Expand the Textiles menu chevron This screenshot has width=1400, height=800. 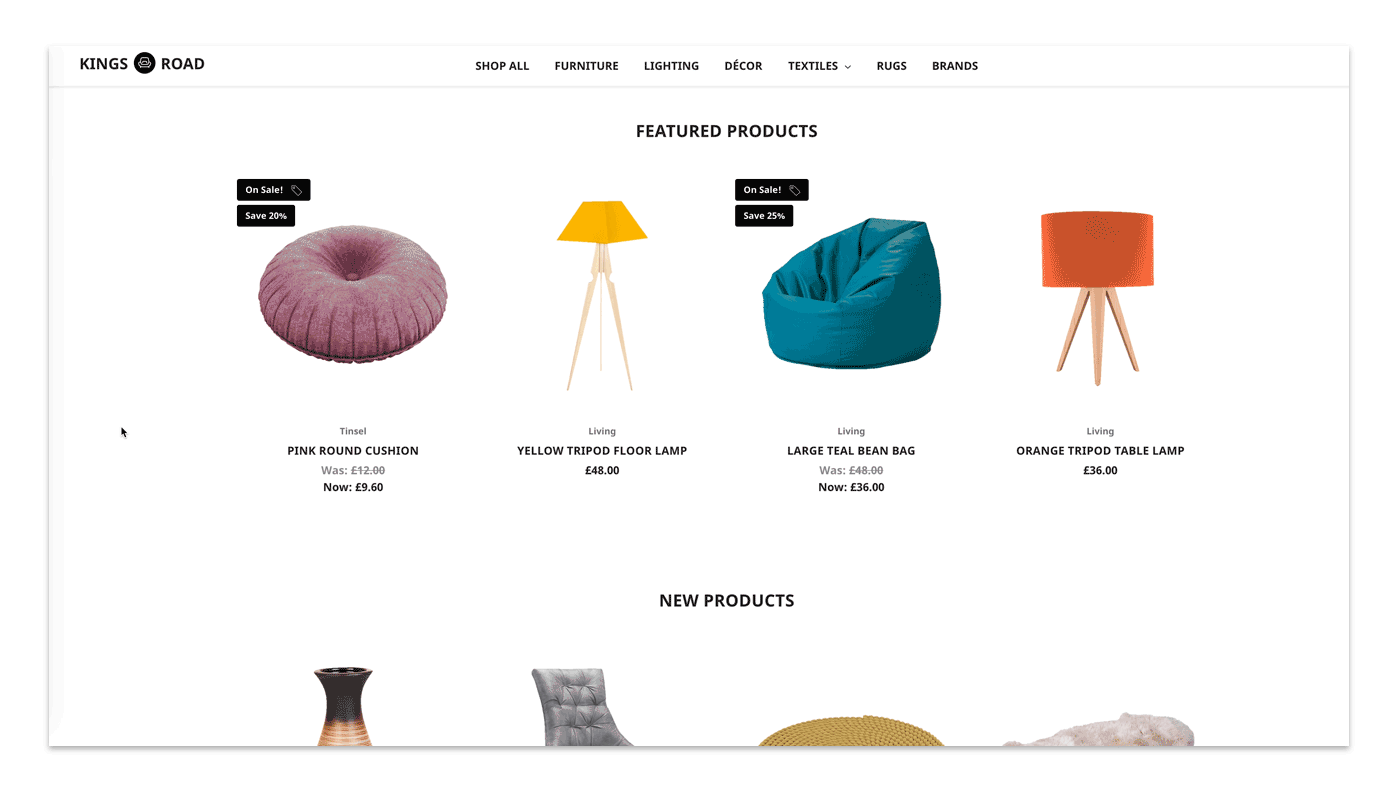click(848, 67)
